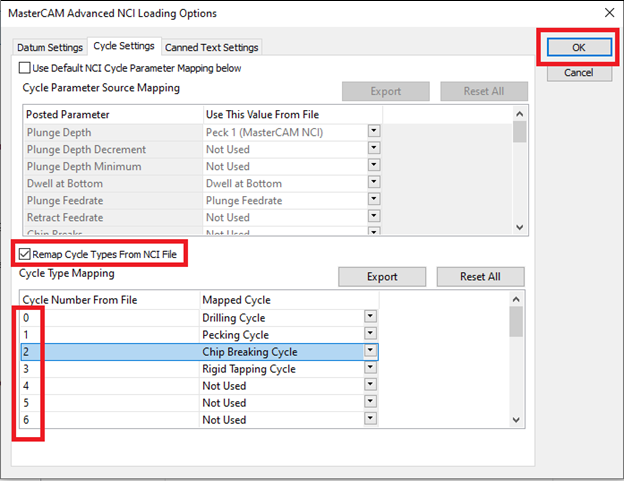Click the Posted Parameter column header
Image resolution: width=624 pixels, height=481 pixels.
pos(113,115)
